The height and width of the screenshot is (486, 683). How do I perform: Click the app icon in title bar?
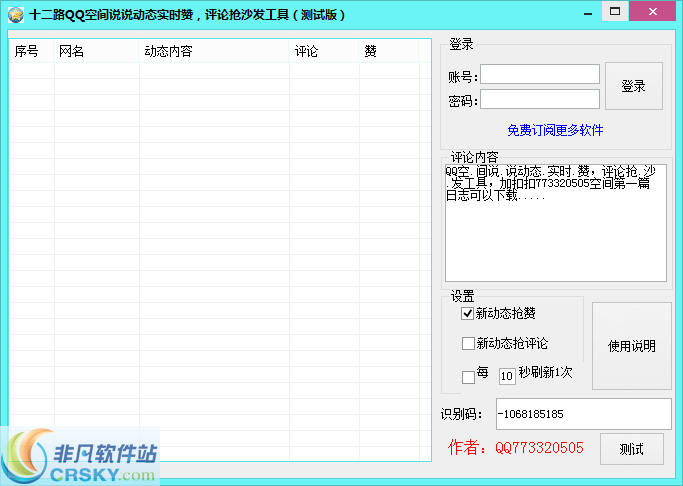(14, 14)
